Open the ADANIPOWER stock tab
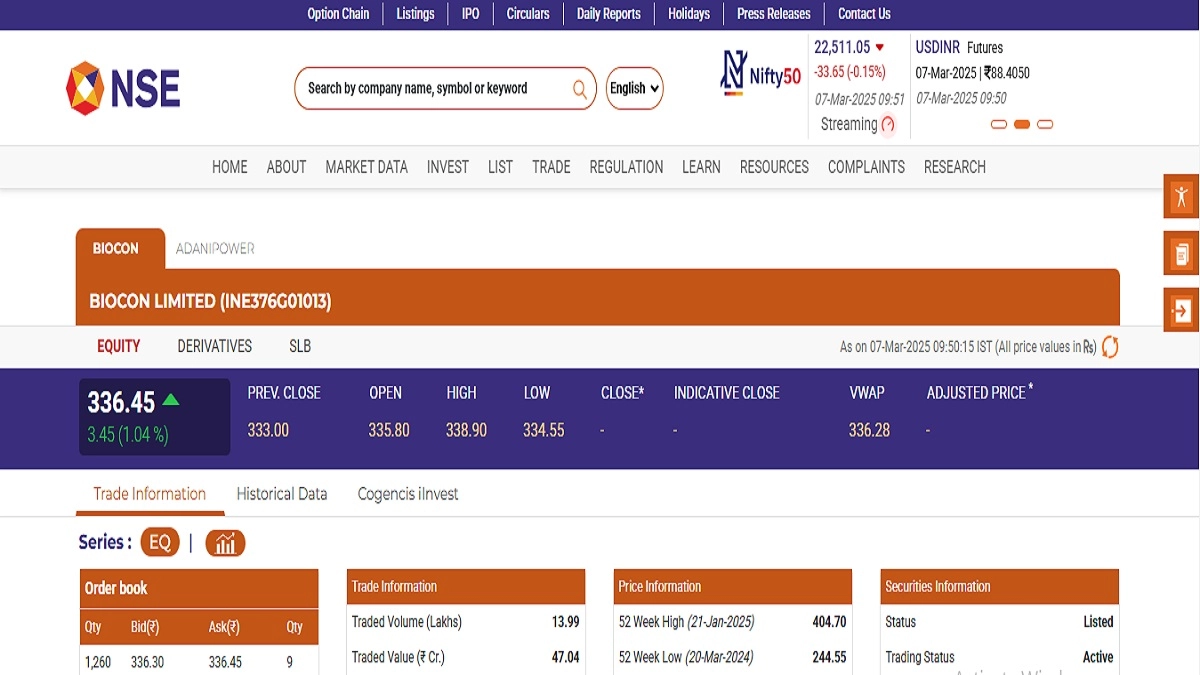Screen dimensions: 1200x675 pyautogui.click(x=215, y=248)
